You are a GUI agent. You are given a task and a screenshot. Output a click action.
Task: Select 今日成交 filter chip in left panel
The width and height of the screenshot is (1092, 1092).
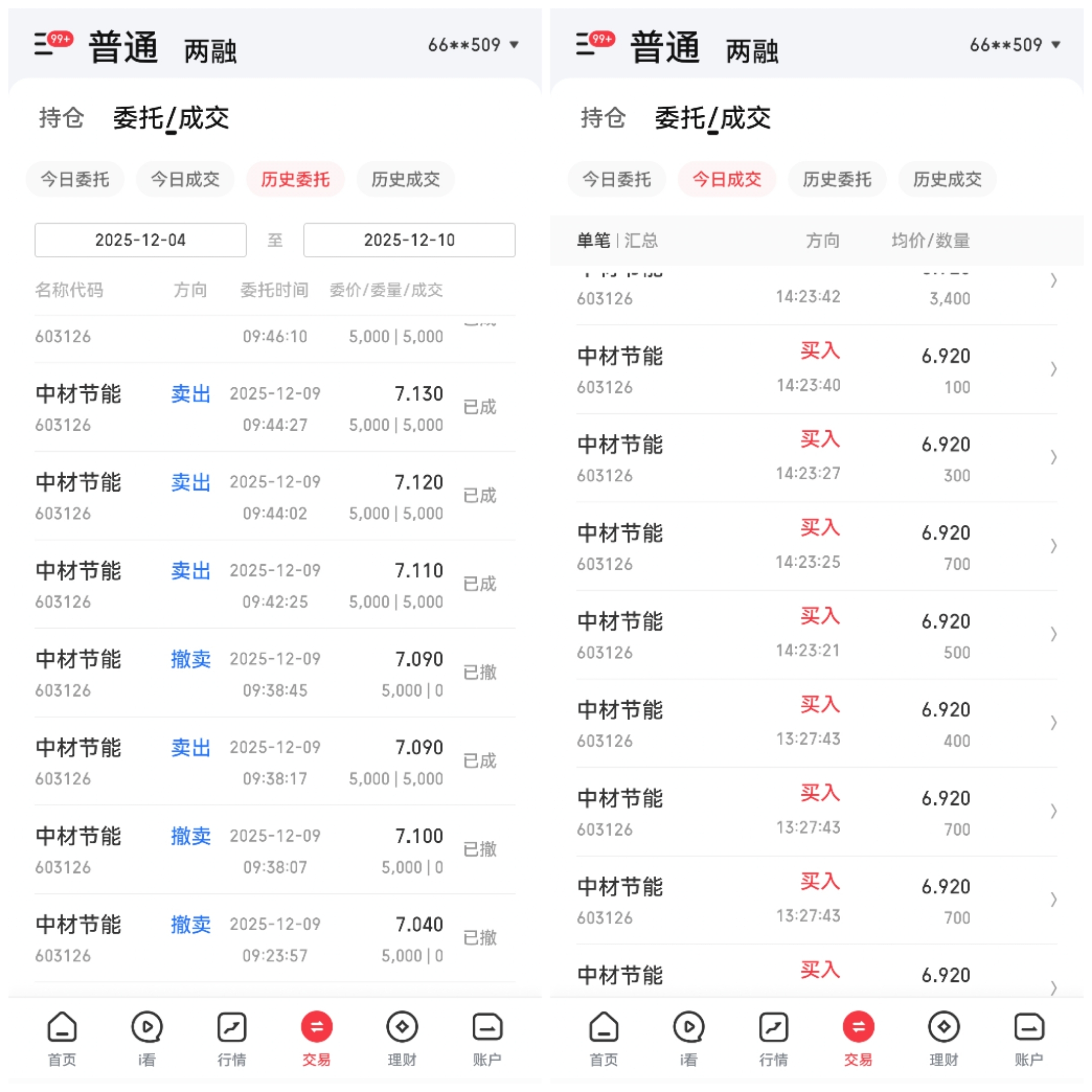coord(185,179)
